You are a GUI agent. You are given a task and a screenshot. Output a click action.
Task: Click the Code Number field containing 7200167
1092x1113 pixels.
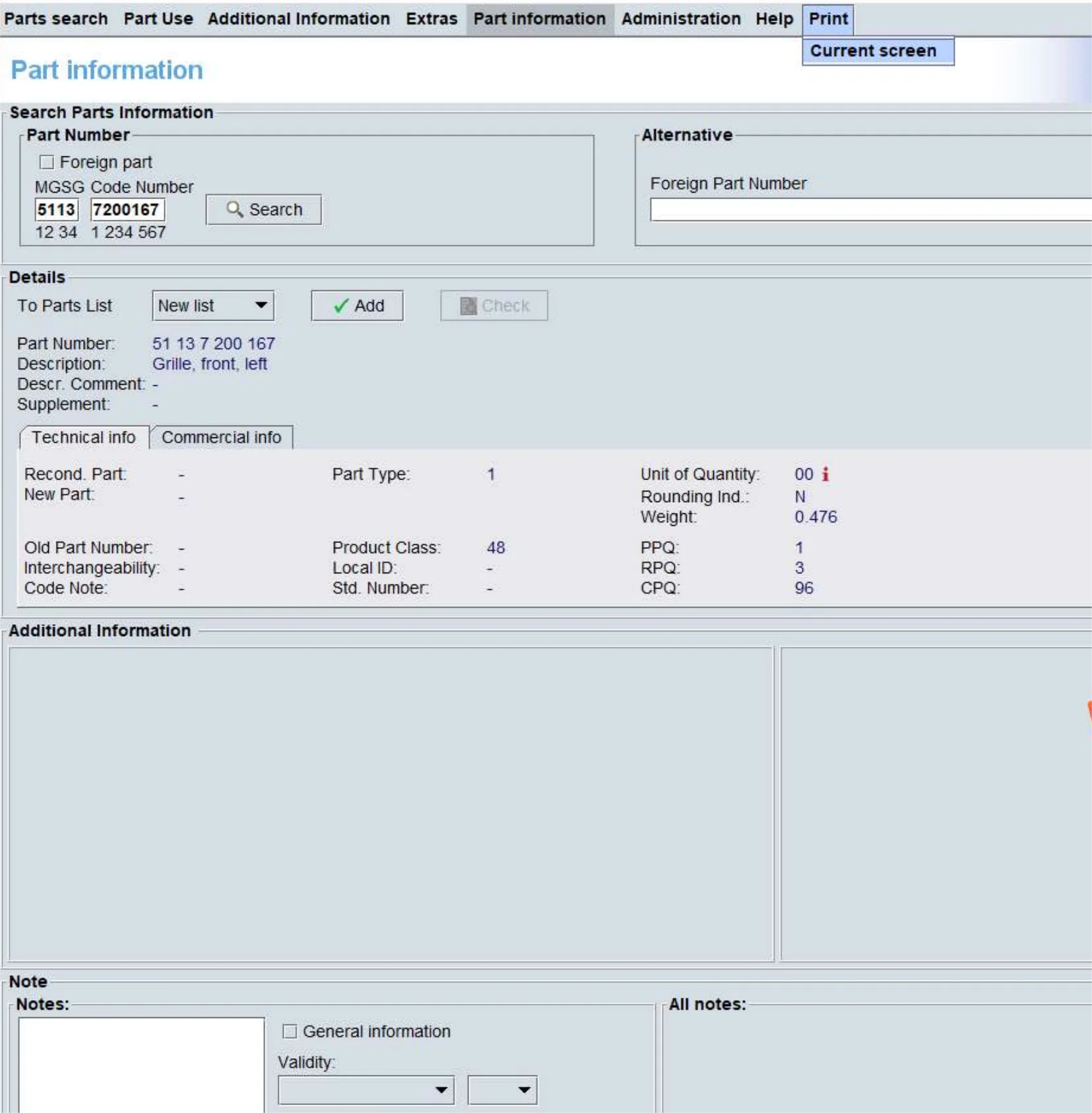[x=127, y=210]
